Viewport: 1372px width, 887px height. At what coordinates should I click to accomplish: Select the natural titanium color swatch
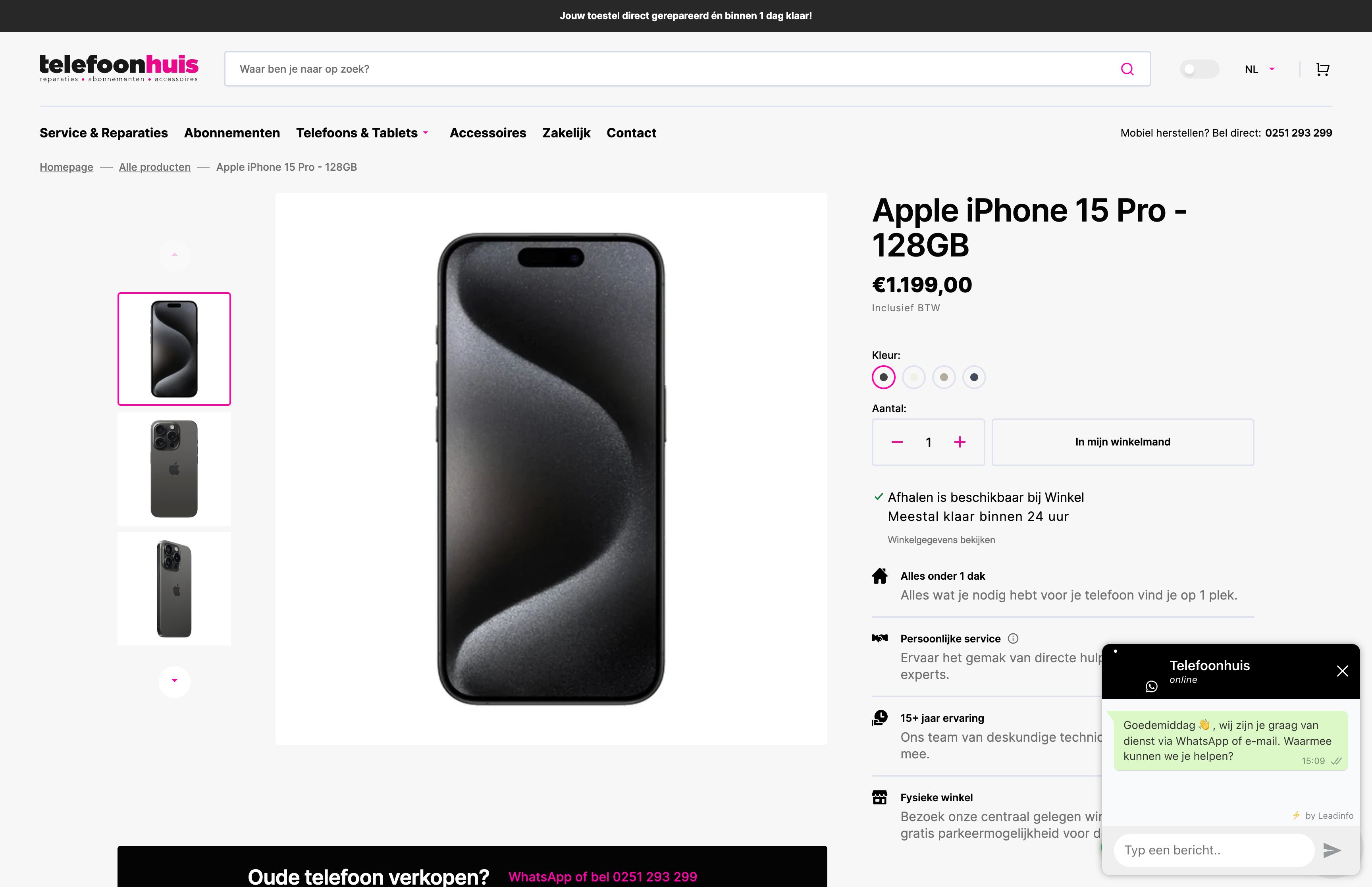(x=944, y=377)
